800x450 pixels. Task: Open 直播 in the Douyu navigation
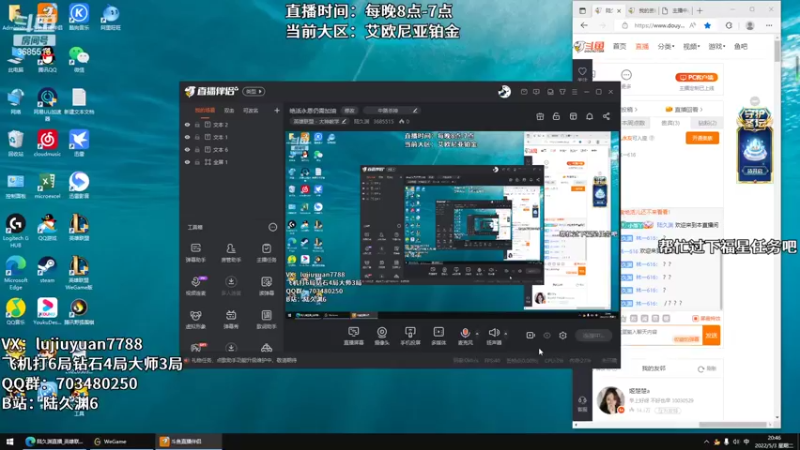[x=642, y=46]
